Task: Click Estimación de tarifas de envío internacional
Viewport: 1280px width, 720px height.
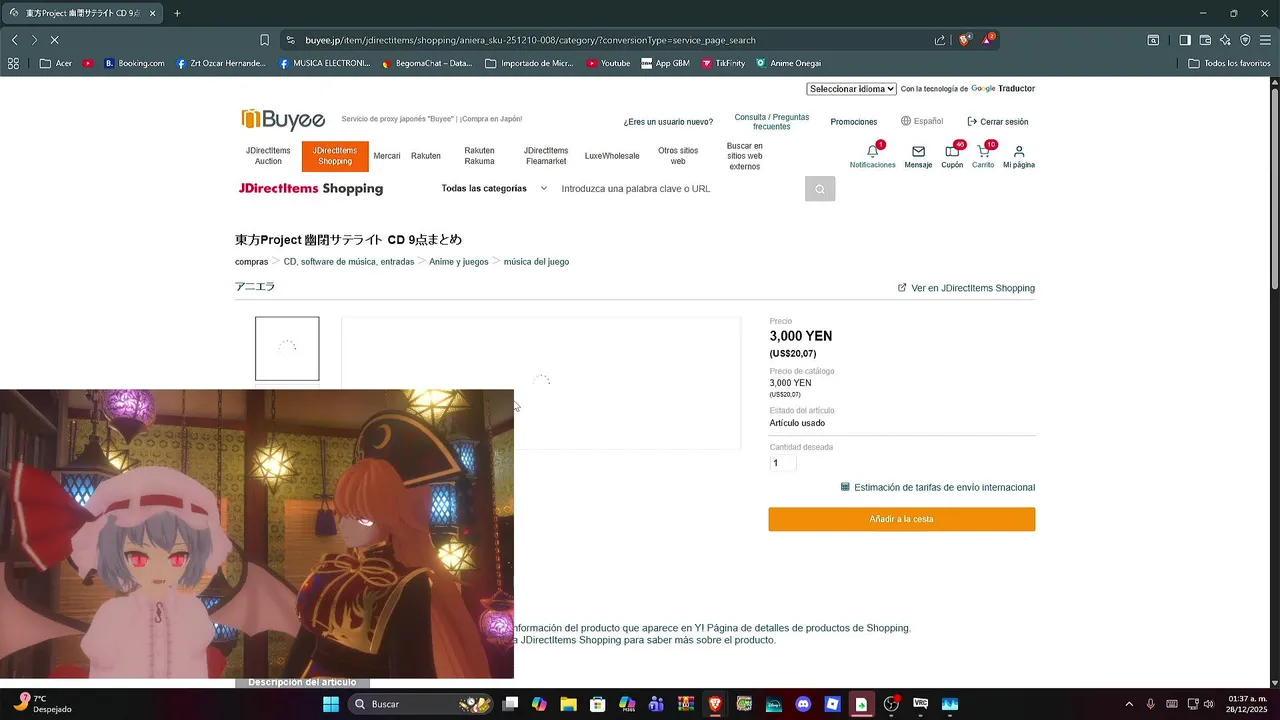Action: pos(945,487)
